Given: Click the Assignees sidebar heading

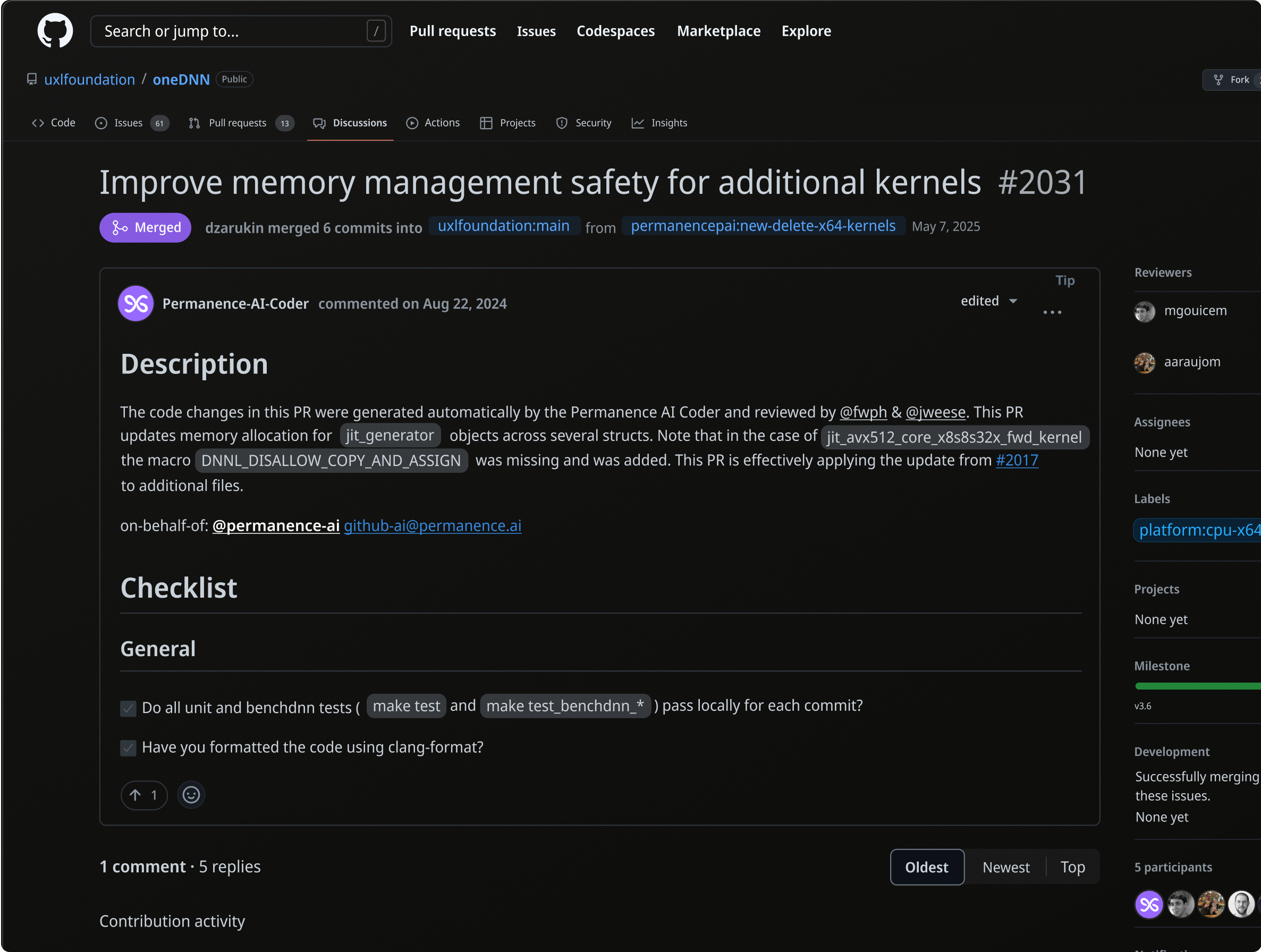Looking at the screenshot, I should [x=1162, y=422].
